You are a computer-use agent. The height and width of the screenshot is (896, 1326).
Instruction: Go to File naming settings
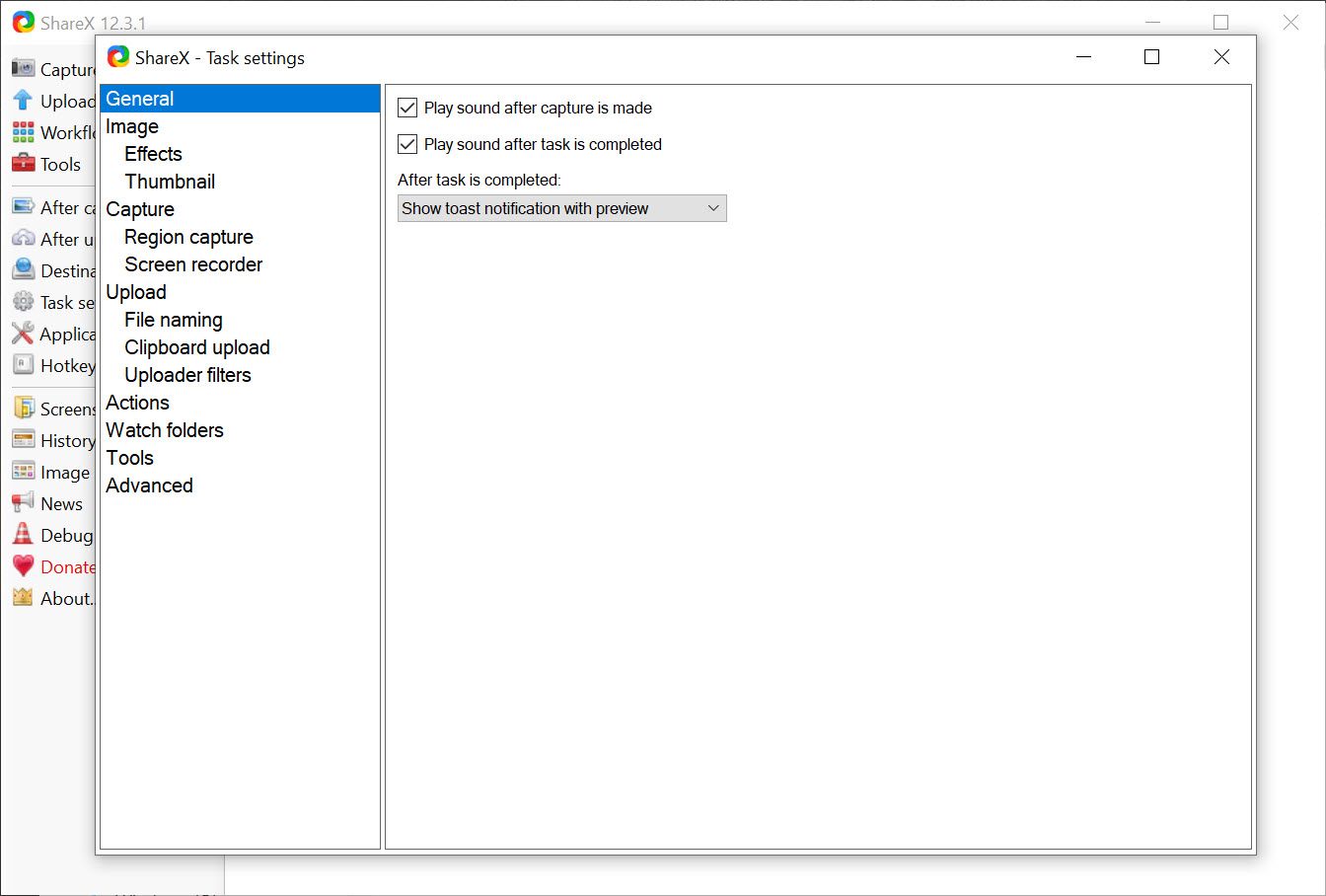tap(174, 320)
